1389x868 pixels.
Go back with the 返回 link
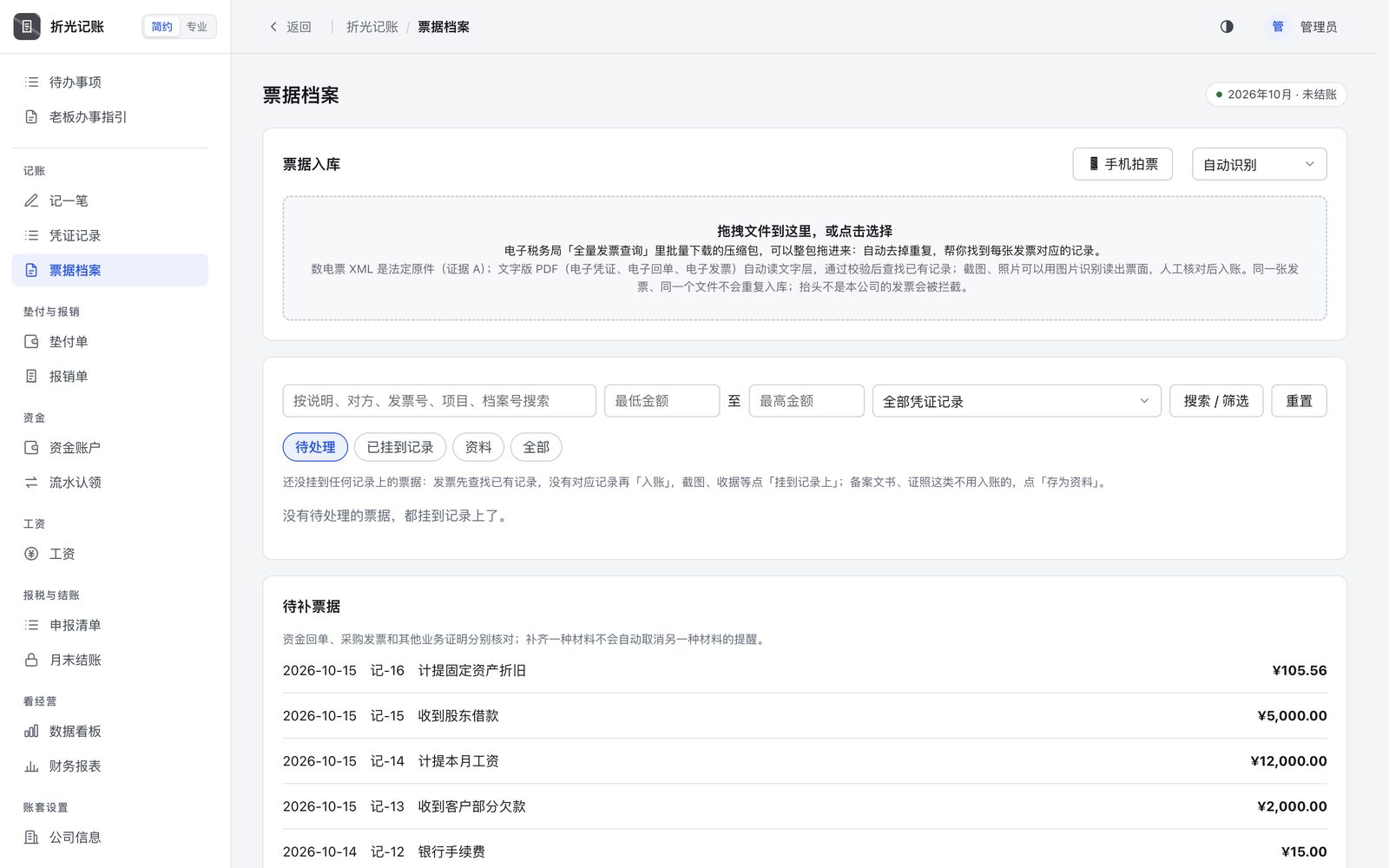290,27
